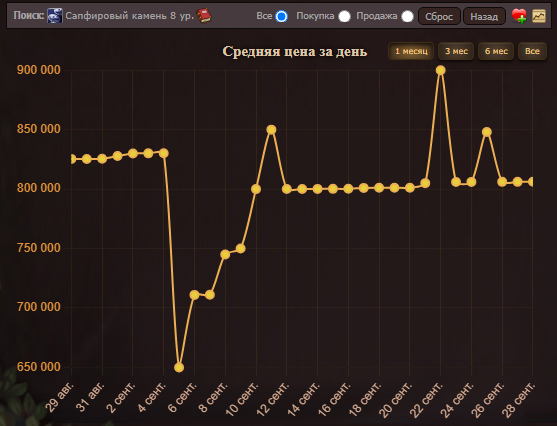Select the "Покупка" radio button
557x426 pixels.
click(x=344, y=16)
